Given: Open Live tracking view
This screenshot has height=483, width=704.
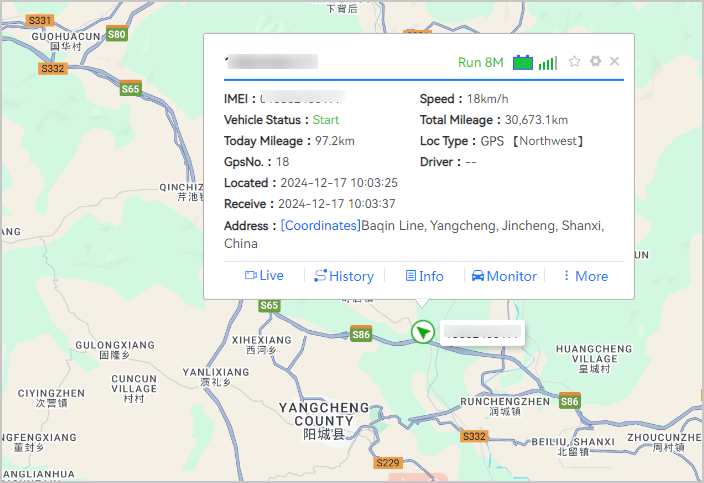Looking at the screenshot, I should click(264, 276).
